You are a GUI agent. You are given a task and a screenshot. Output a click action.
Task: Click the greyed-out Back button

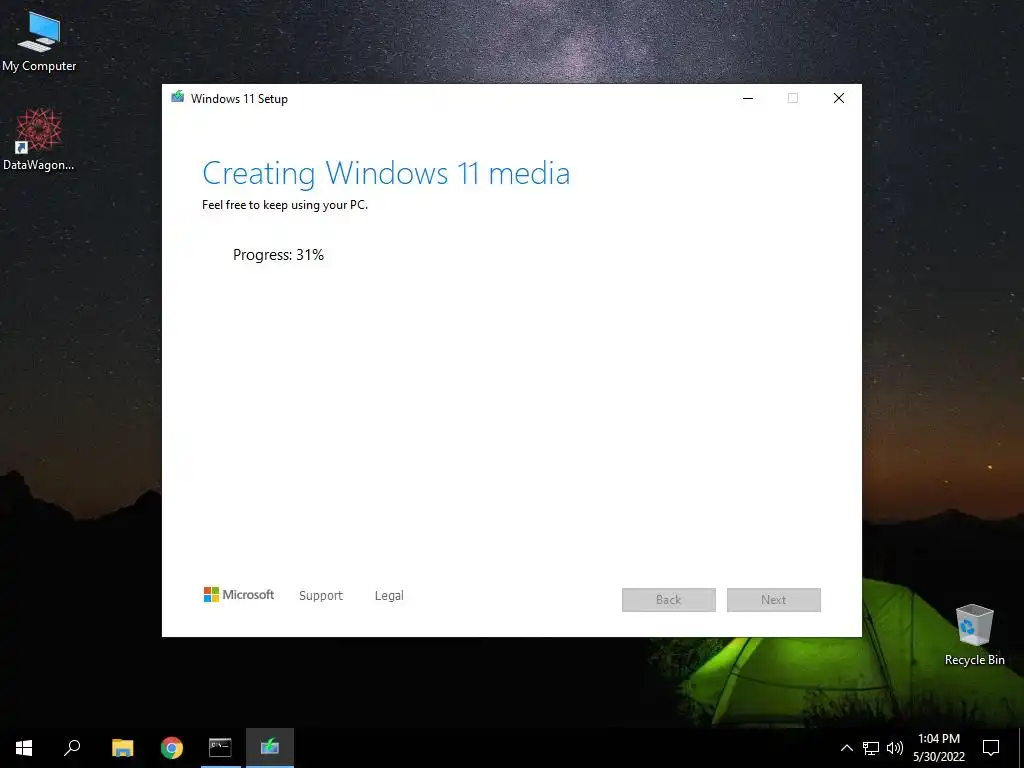pos(669,600)
